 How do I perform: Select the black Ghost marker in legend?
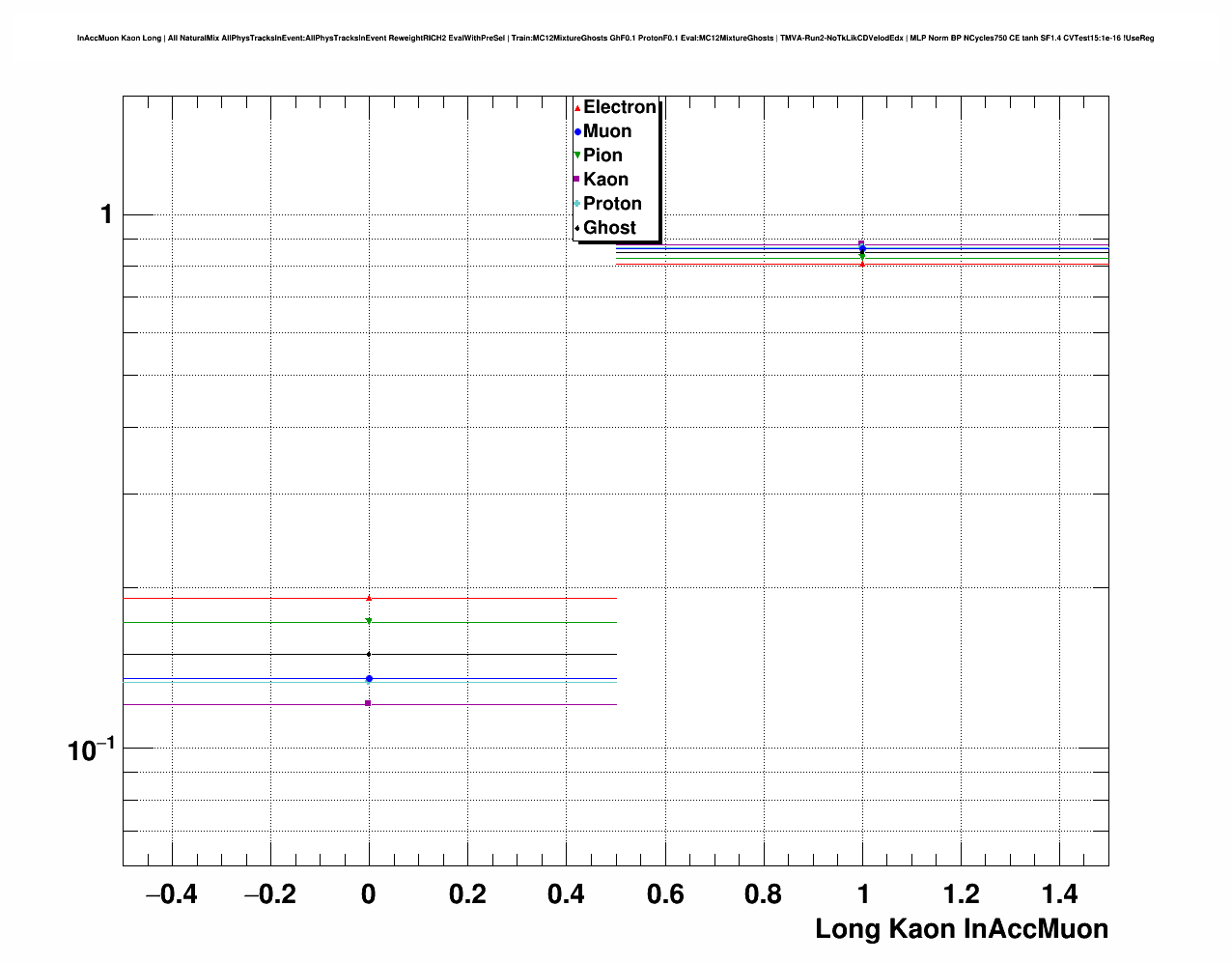coord(577,228)
